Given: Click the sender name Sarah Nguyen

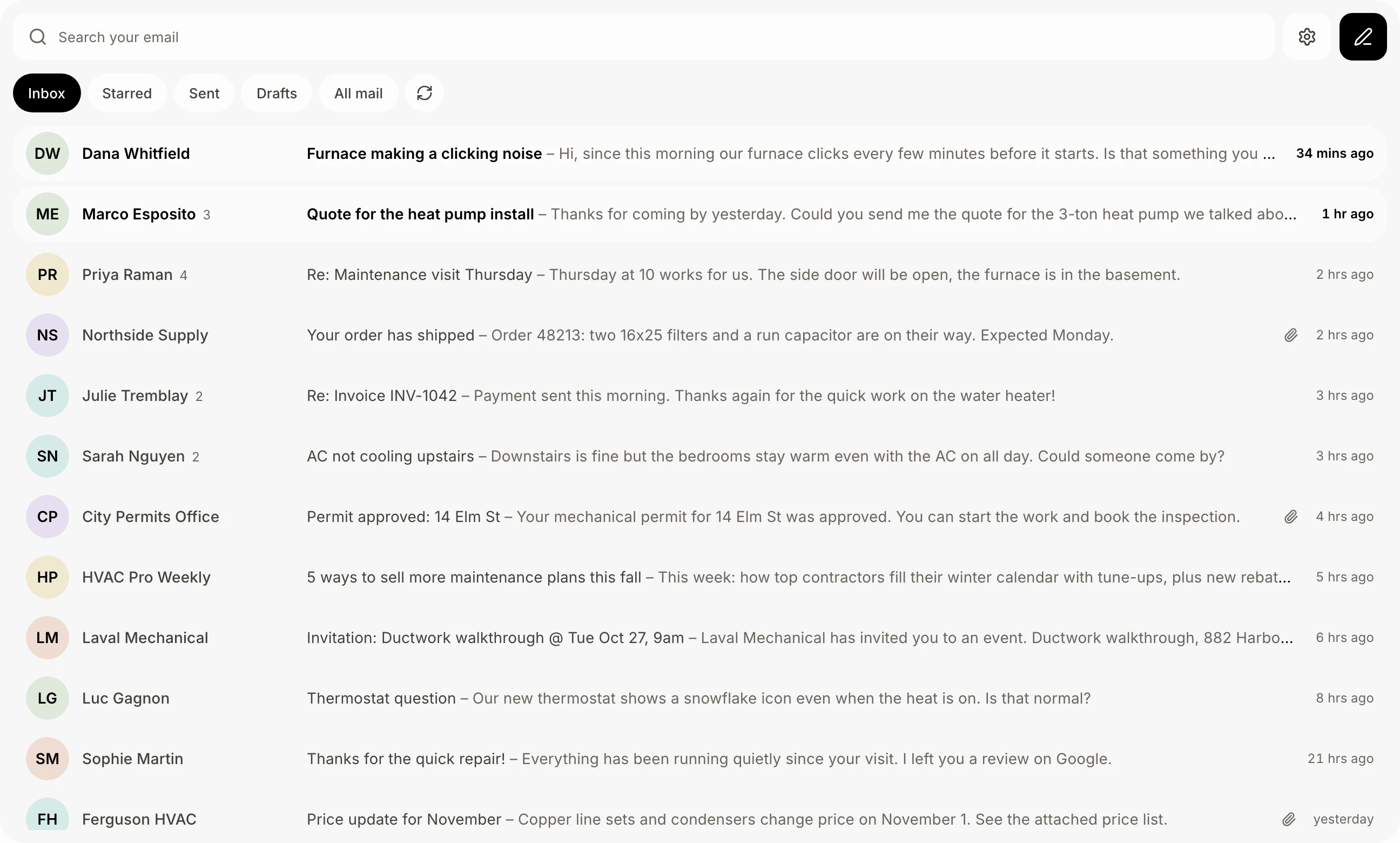Looking at the screenshot, I should pyautogui.click(x=133, y=456).
